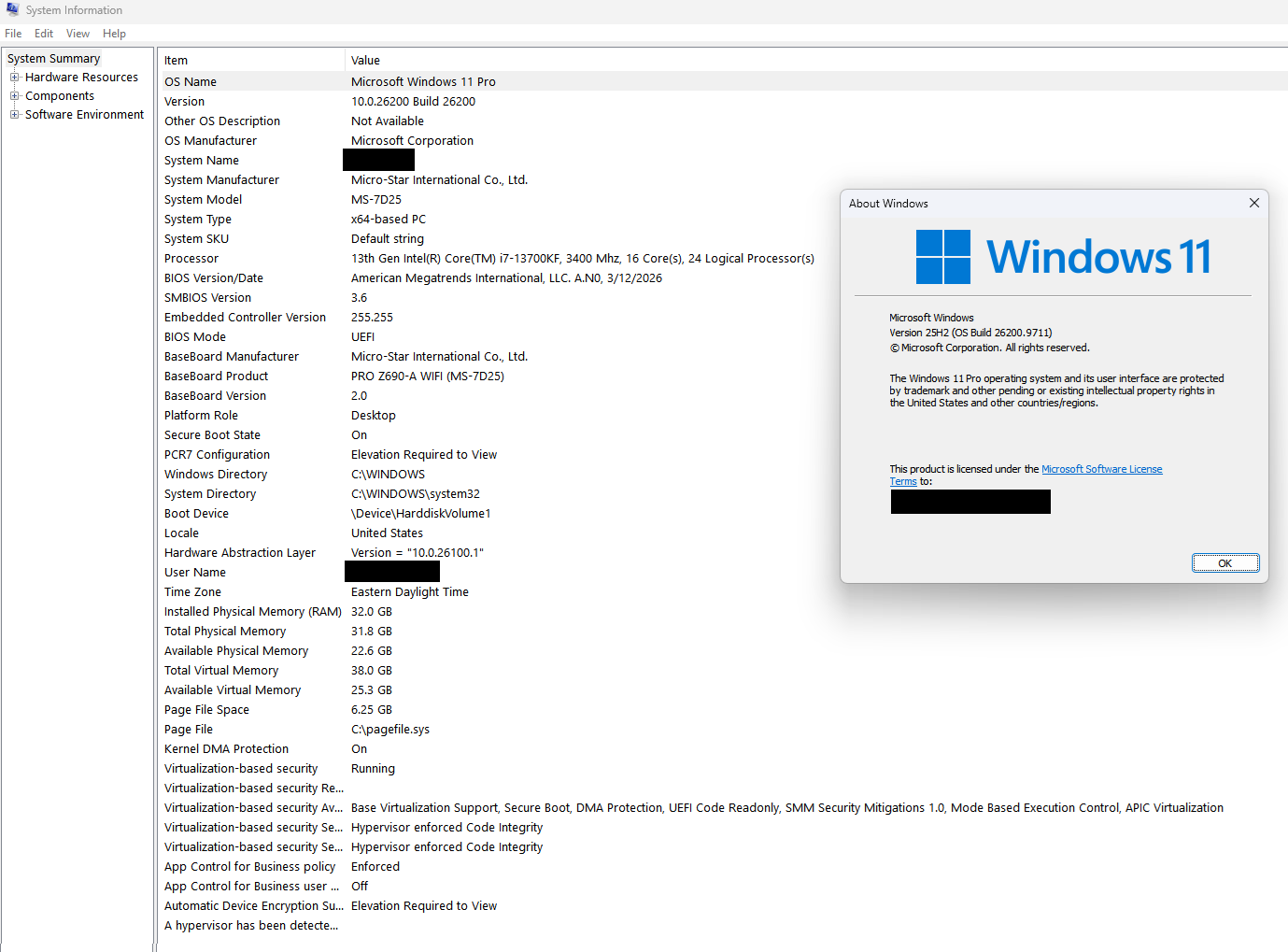The height and width of the screenshot is (952, 1288).
Task: Open the File menu
Action: [x=13, y=34]
